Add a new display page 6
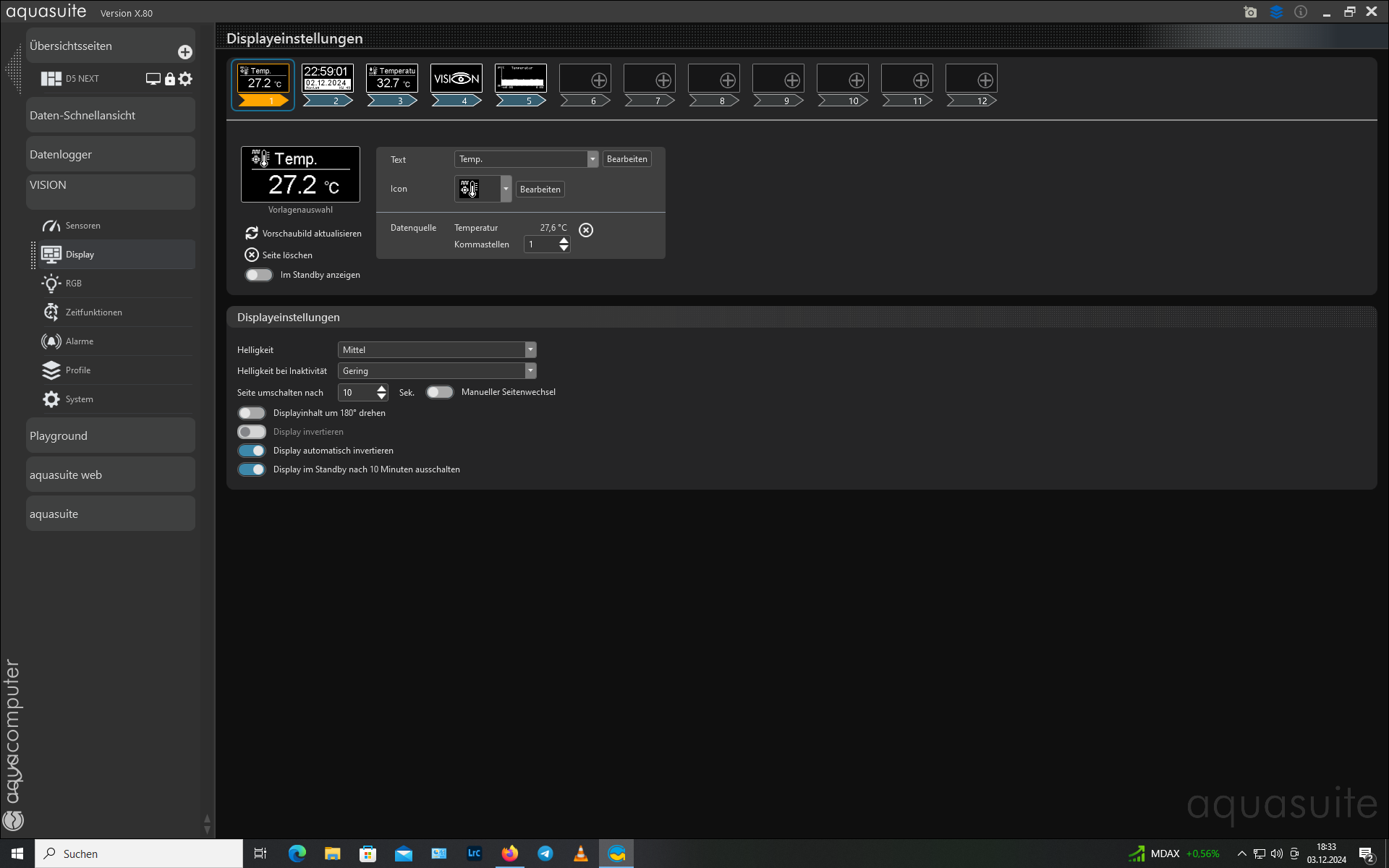The image size is (1389, 868). (x=598, y=80)
